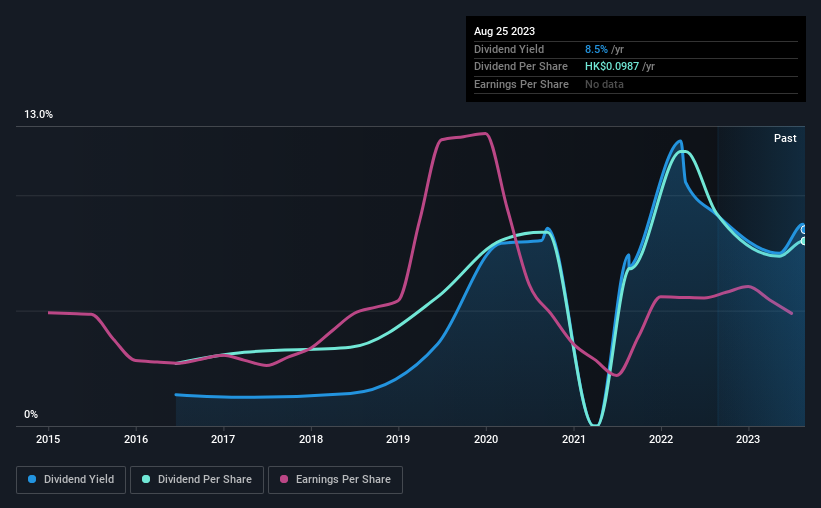Click the blue endpoint marker on chart

[804, 230]
